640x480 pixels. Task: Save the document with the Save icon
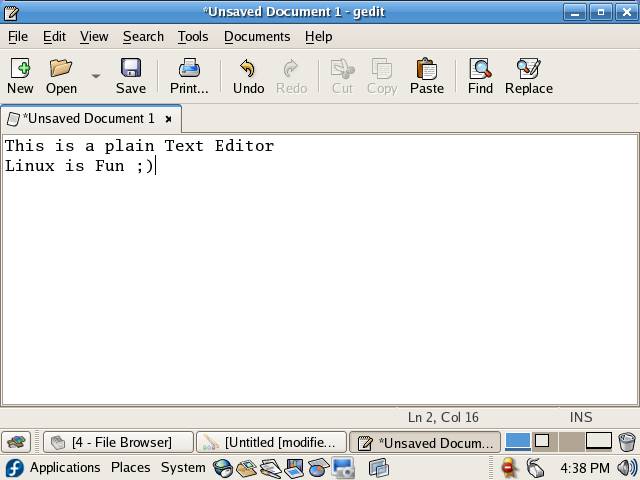(x=130, y=69)
